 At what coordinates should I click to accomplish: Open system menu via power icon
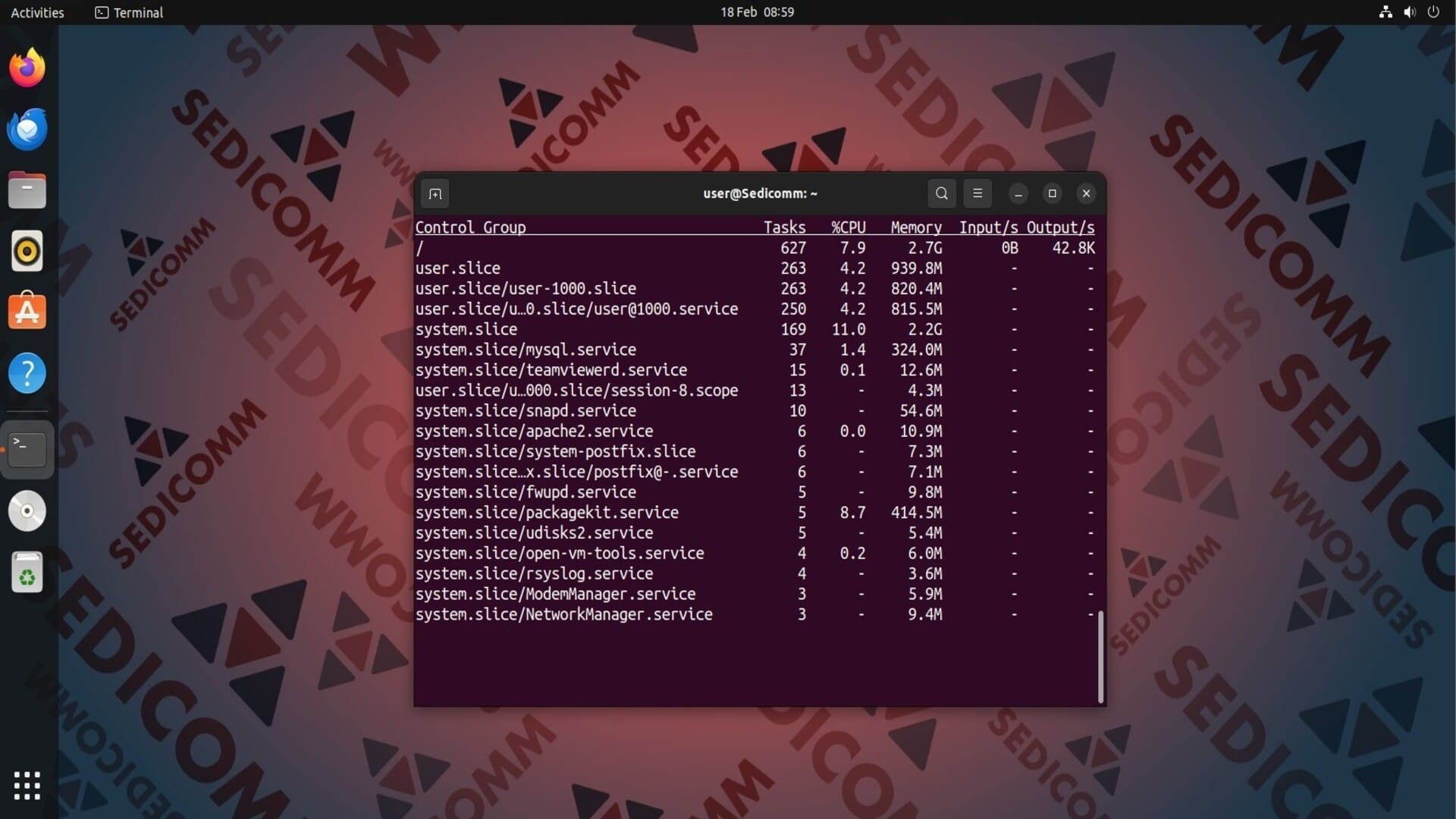coord(1433,12)
